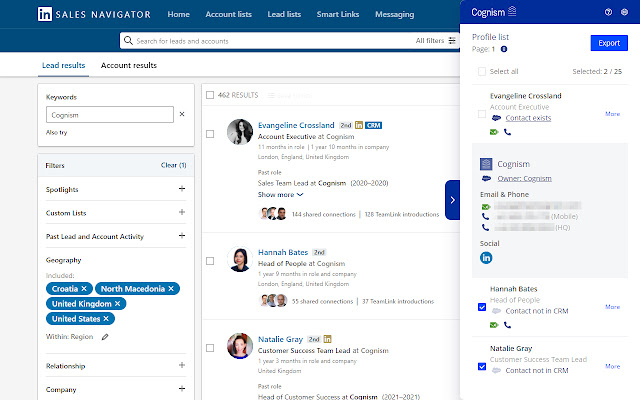Viewport: 640px width, 400px height.
Task: Uncheck Hannah Bates in the profile list
Action: (x=482, y=307)
